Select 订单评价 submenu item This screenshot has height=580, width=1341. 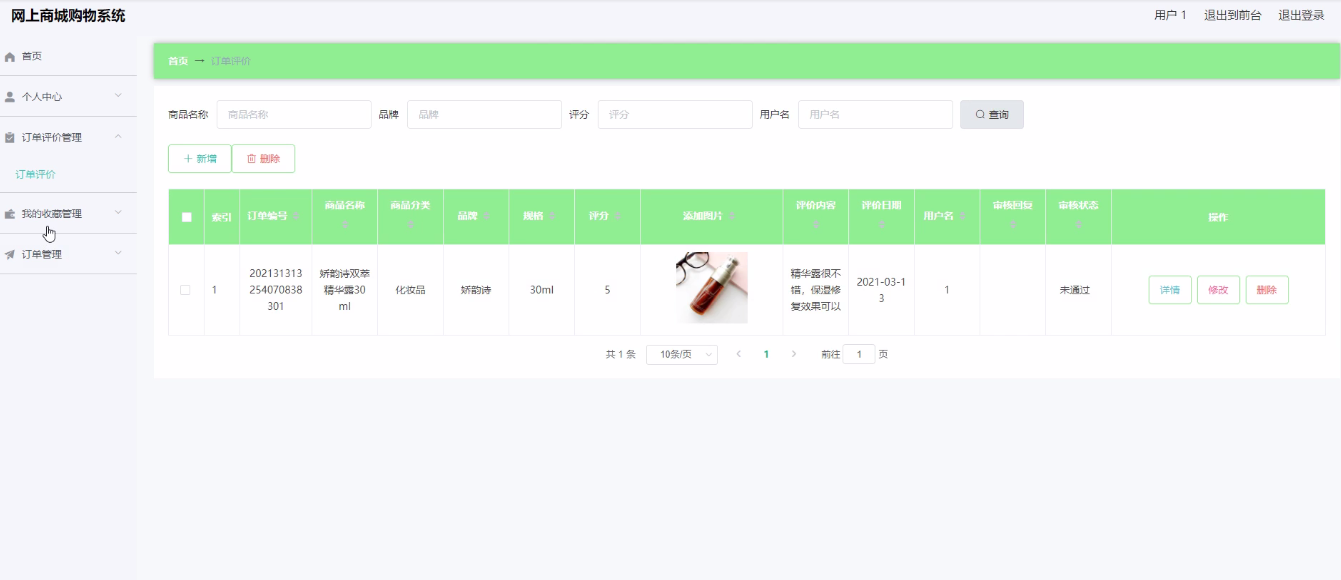click(36, 174)
